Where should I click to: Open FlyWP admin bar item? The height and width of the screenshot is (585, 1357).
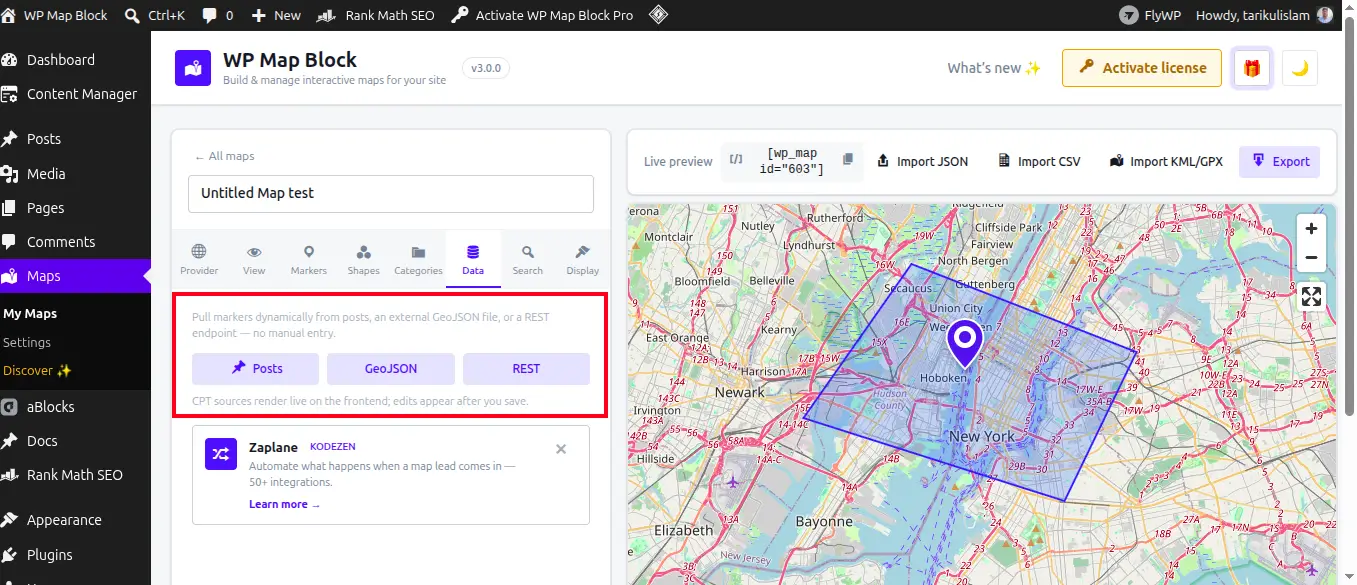click(1148, 15)
